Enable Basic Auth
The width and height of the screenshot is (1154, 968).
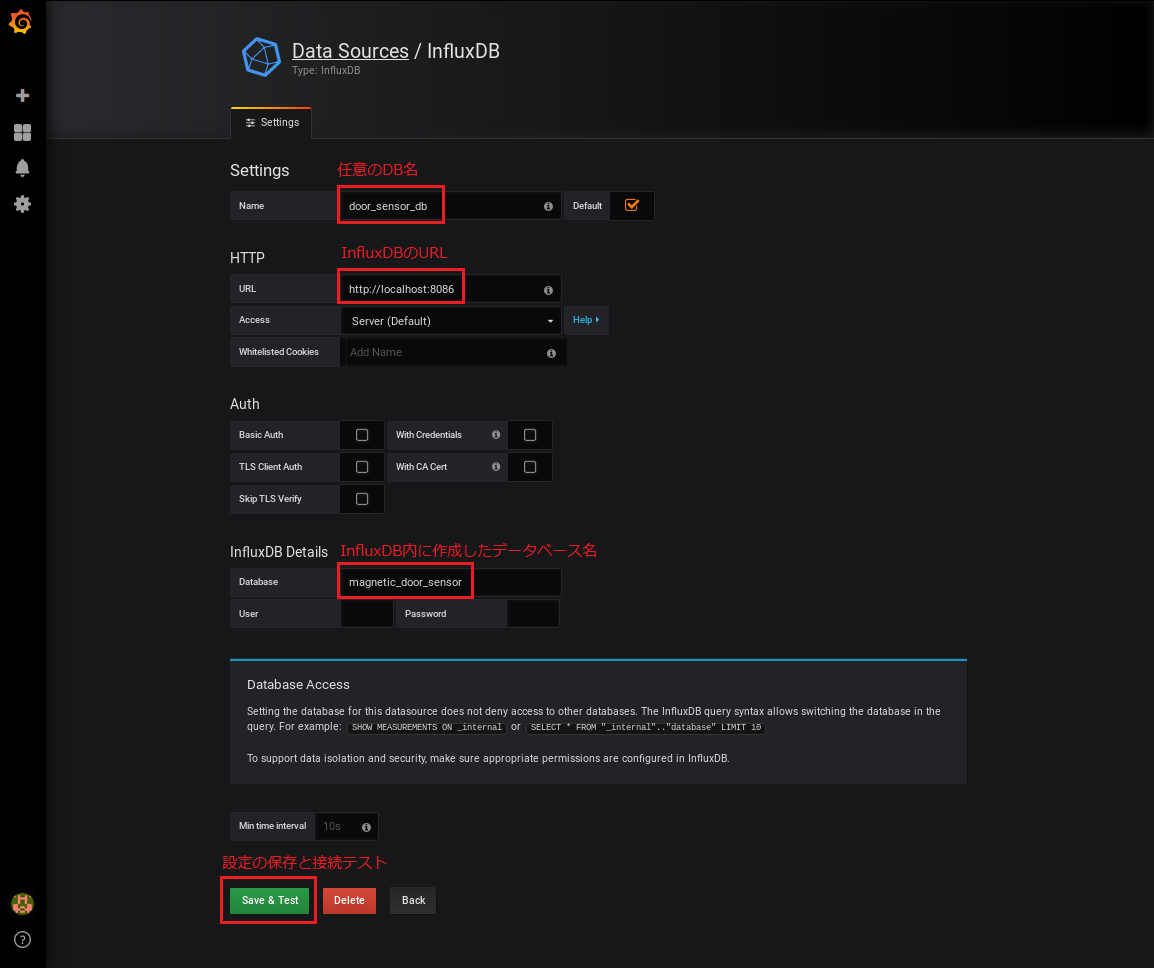coord(361,435)
